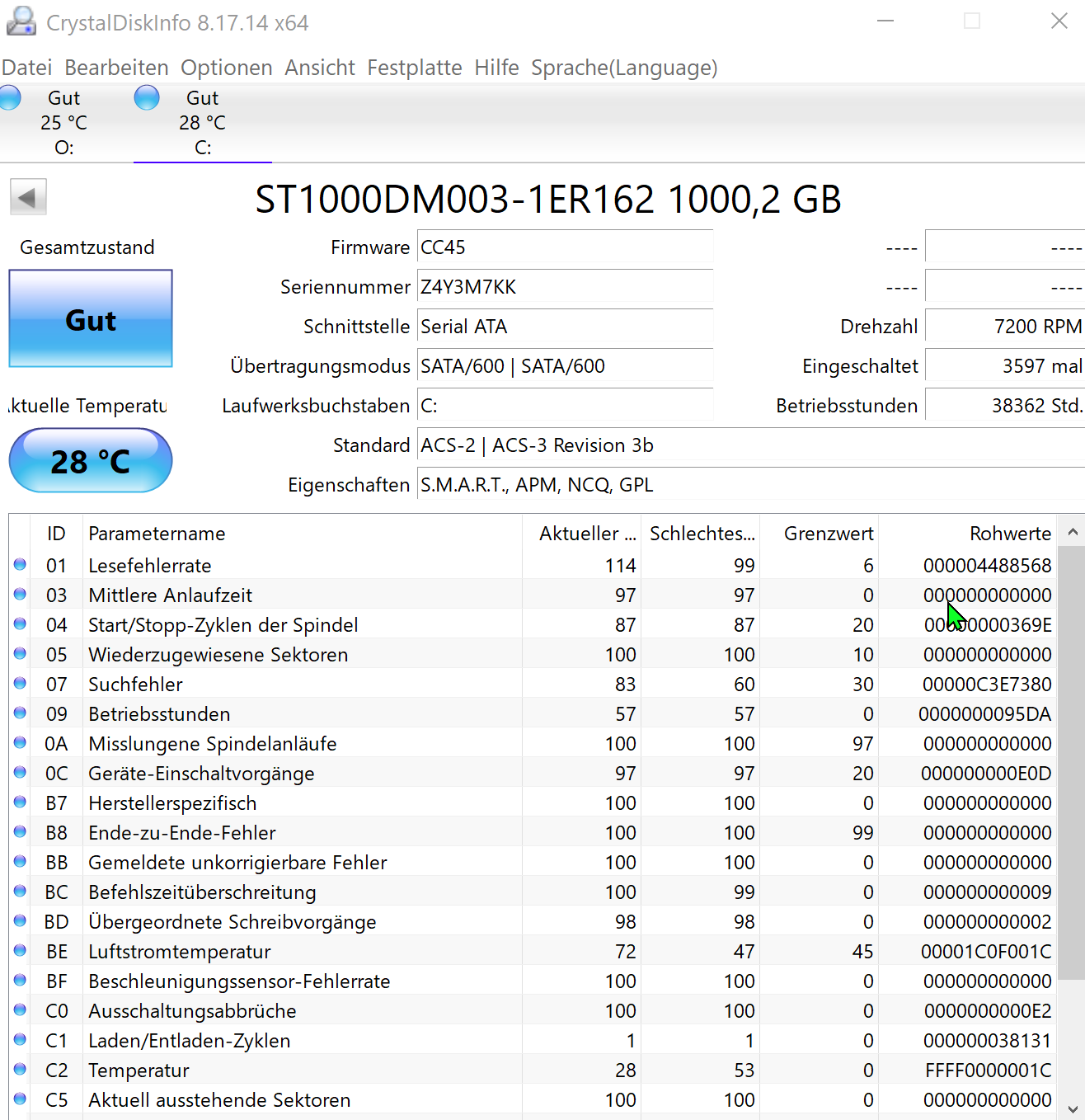
Task: Click the 28 °C temperature button
Action: (91, 460)
